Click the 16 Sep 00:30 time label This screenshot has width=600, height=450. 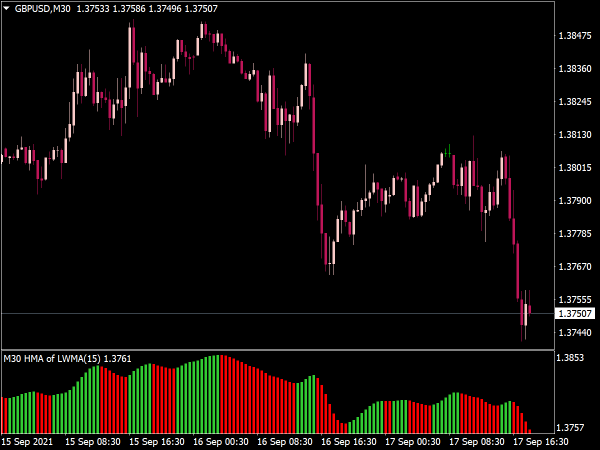click(x=220, y=442)
